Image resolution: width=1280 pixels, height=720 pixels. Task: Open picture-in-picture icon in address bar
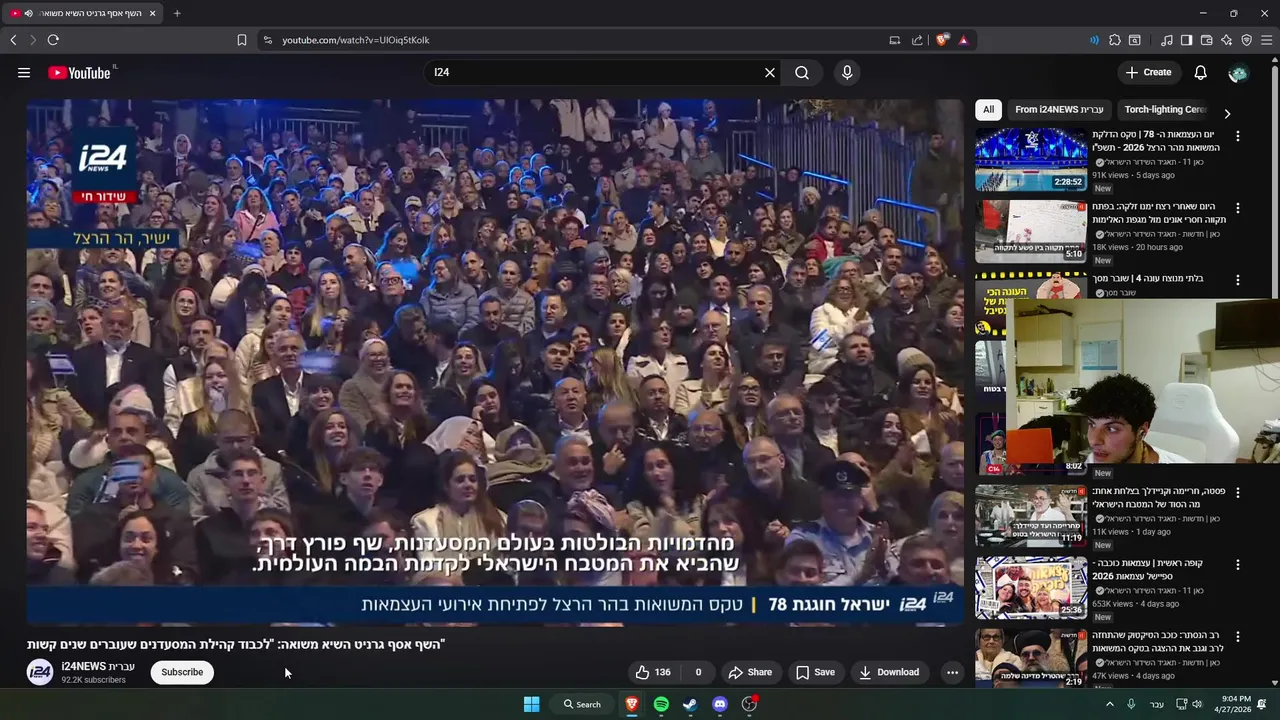coord(895,40)
